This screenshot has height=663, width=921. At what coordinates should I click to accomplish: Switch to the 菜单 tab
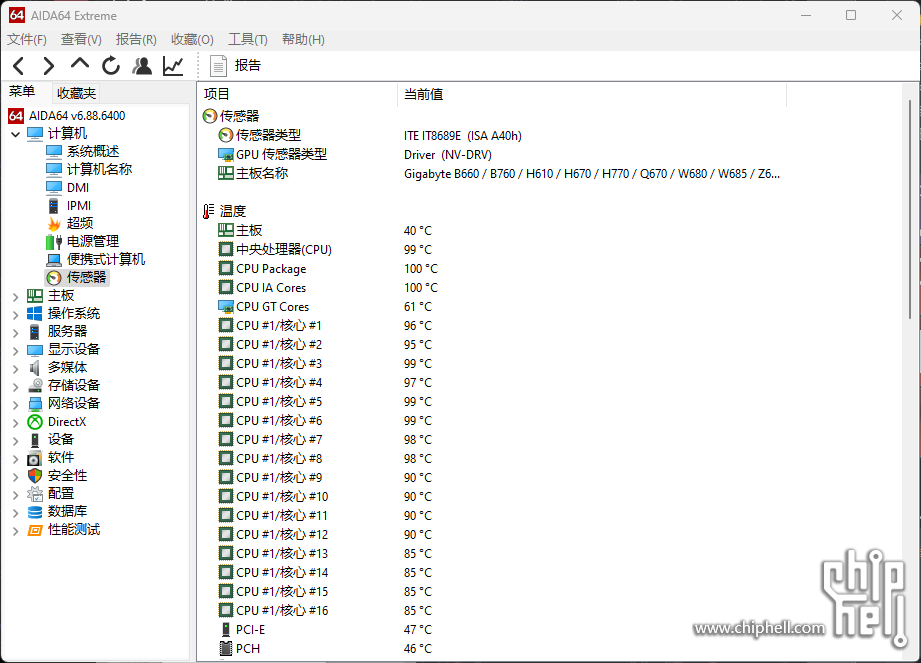tap(22, 92)
